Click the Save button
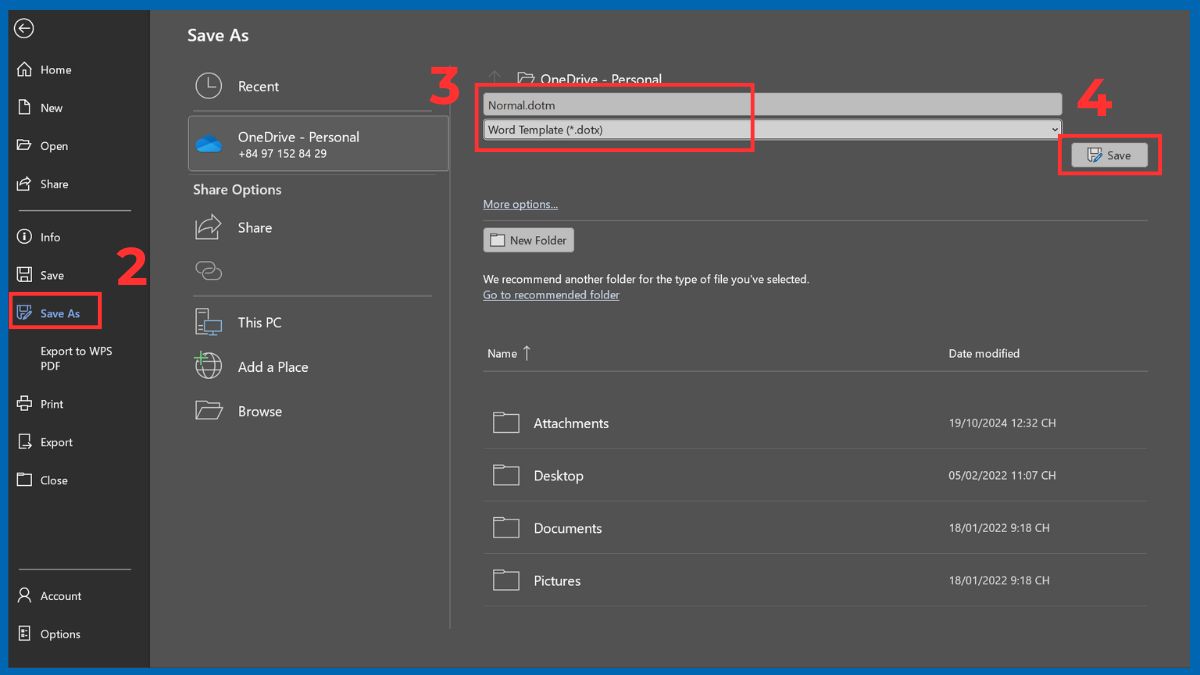The height and width of the screenshot is (675, 1200). click(x=1109, y=155)
